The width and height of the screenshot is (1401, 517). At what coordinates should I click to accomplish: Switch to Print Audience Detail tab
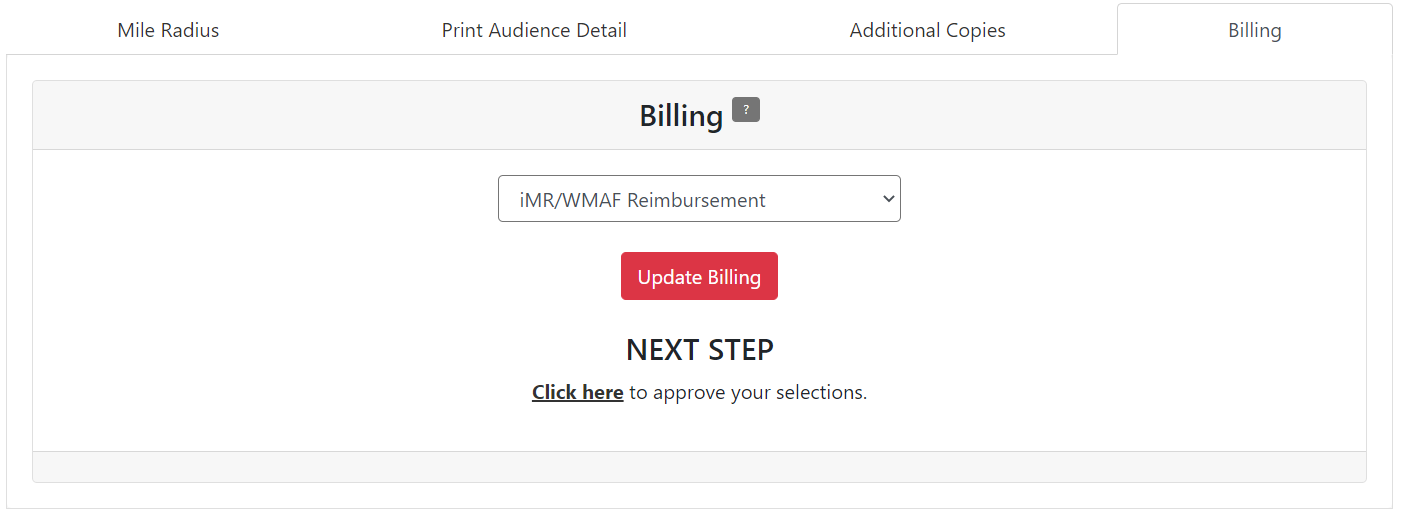tap(534, 30)
